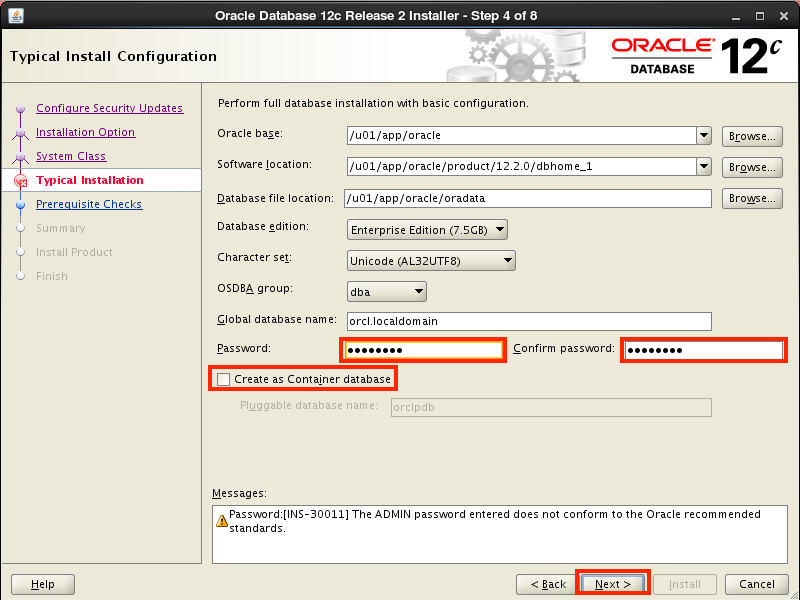Close the Oracle installer window

(x=784, y=16)
